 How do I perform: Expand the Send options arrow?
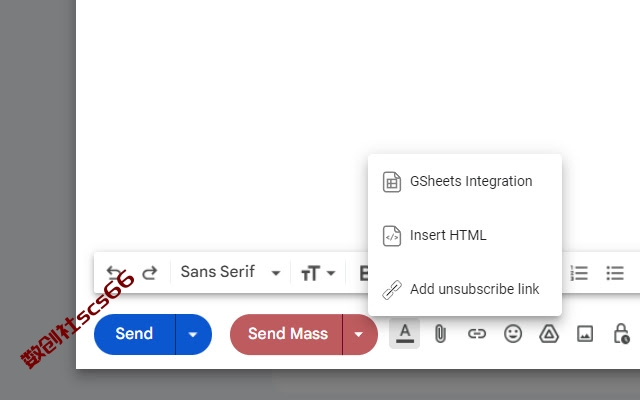tap(193, 334)
